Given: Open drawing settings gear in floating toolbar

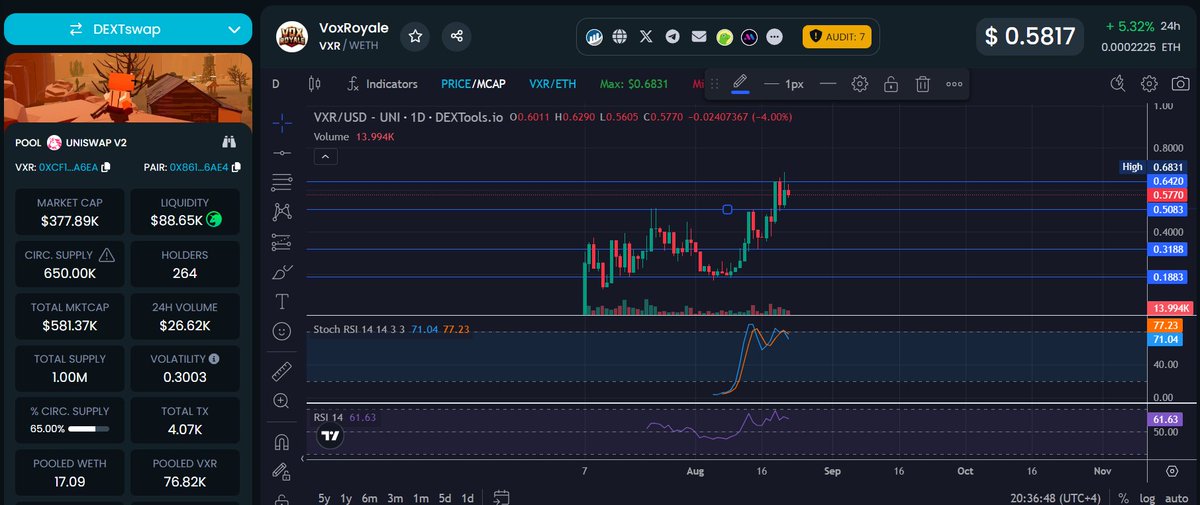Looking at the screenshot, I should click(859, 84).
